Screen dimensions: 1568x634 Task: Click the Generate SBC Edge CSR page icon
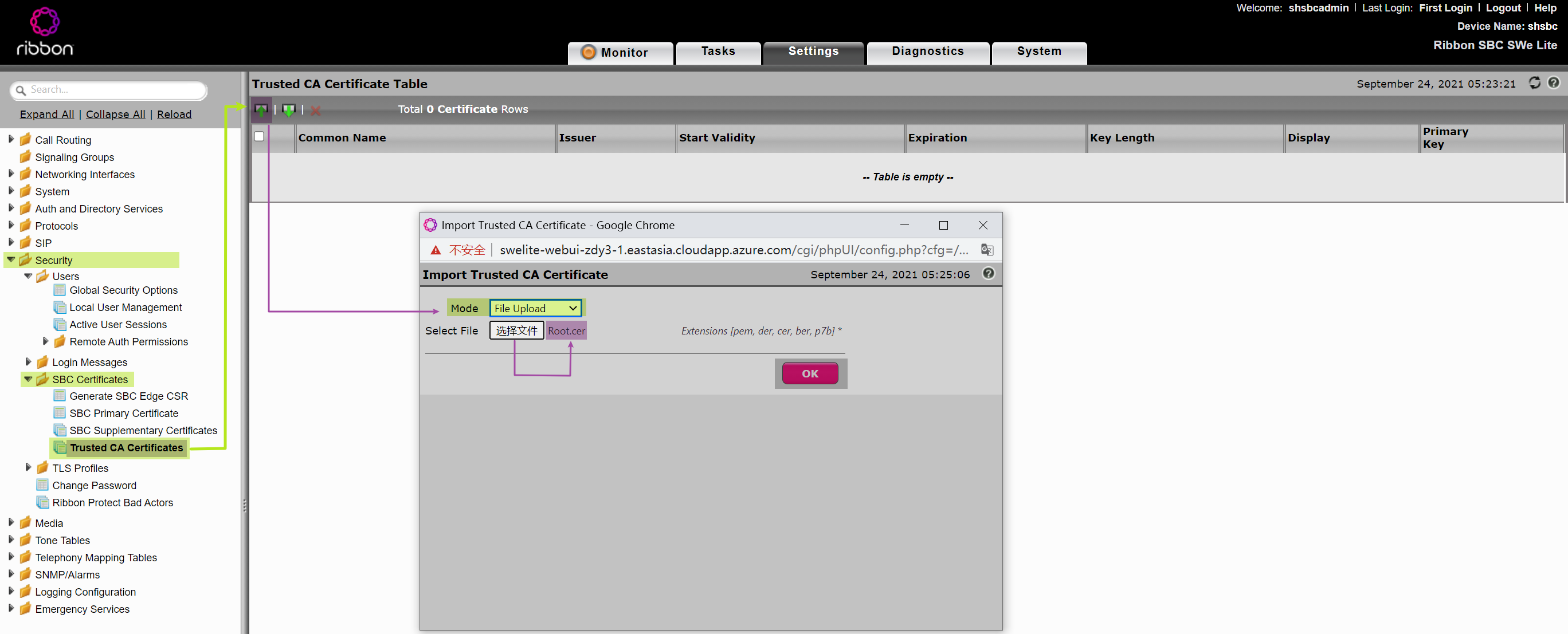coord(60,396)
